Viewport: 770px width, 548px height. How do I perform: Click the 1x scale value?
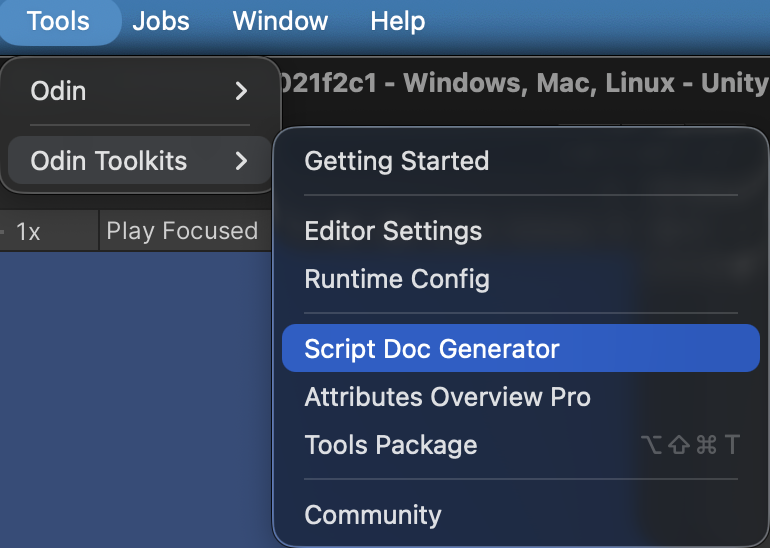pos(28,231)
